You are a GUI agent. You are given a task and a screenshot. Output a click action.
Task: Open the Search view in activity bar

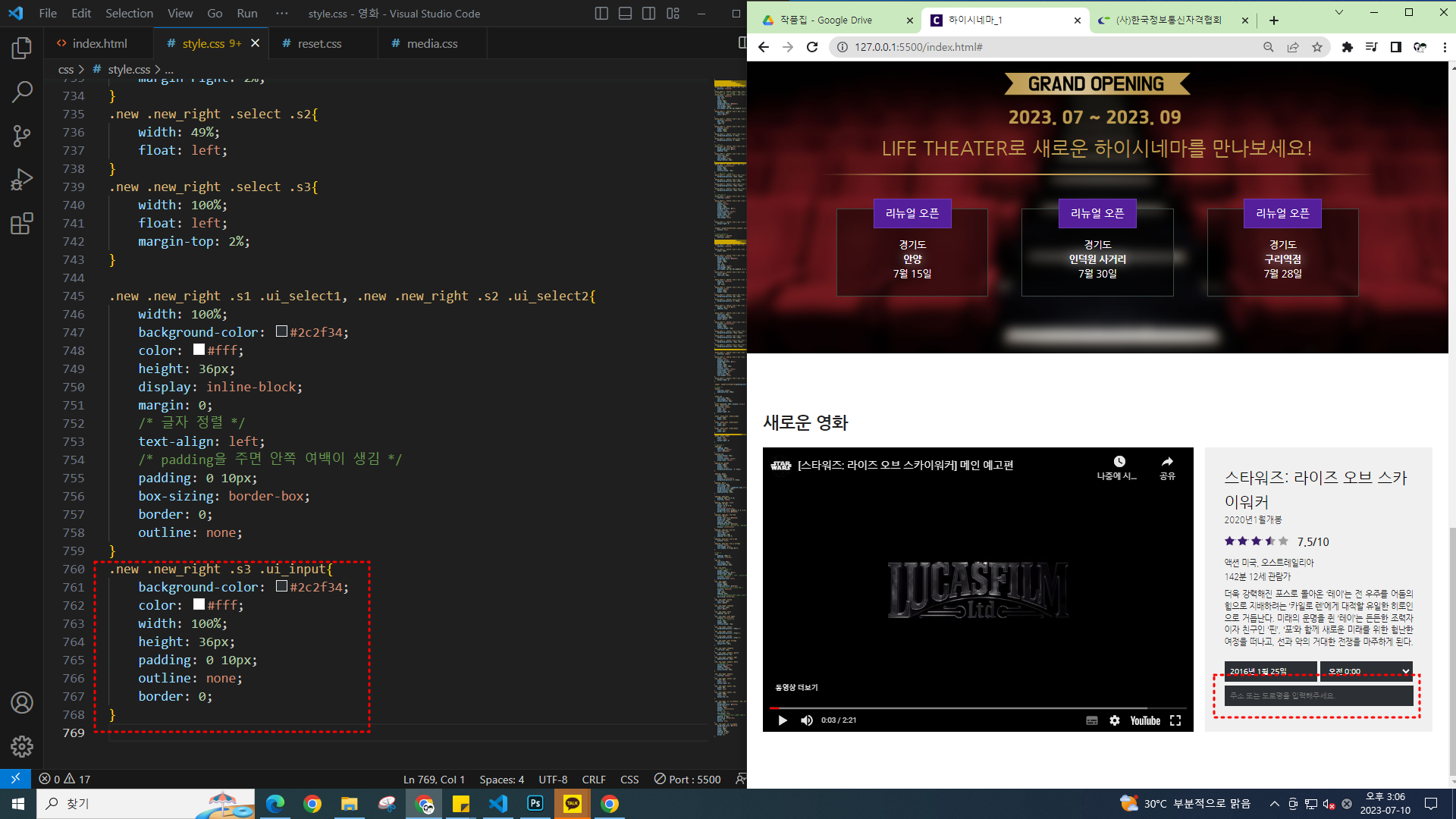[22, 93]
